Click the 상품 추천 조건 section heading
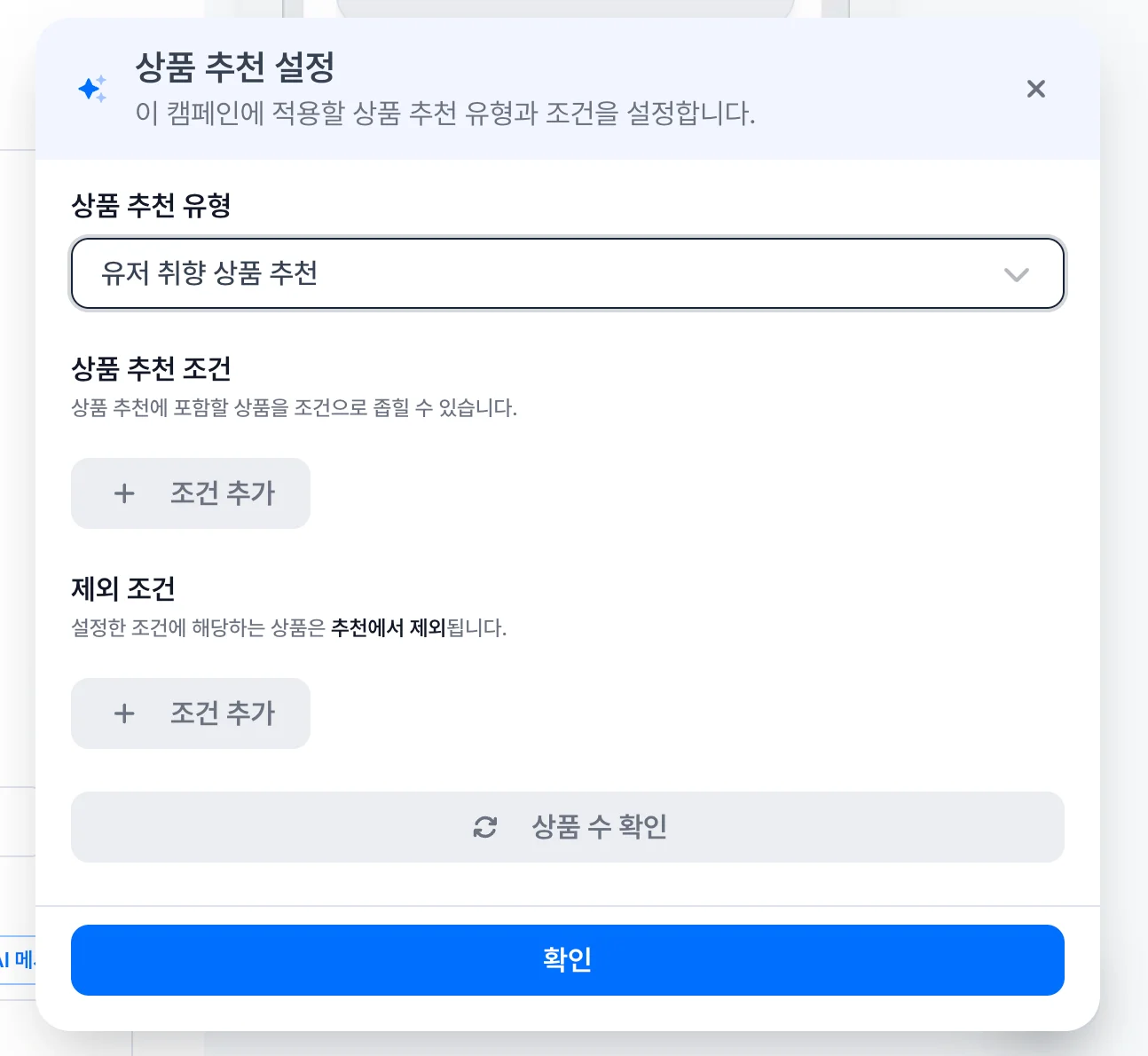The width and height of the screenshot is (1148, 1056). coord(151,368)
